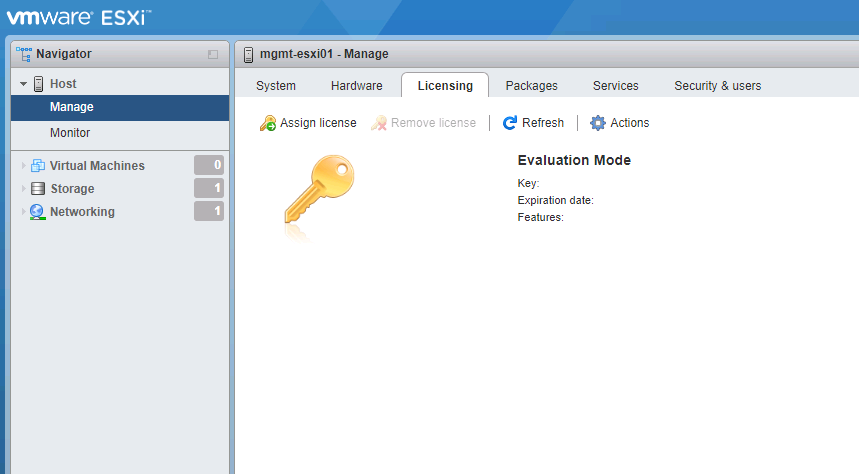Viewport: 859px width, 474px height.
Task: Open the Services tab
Action: (x=615, y=85)
